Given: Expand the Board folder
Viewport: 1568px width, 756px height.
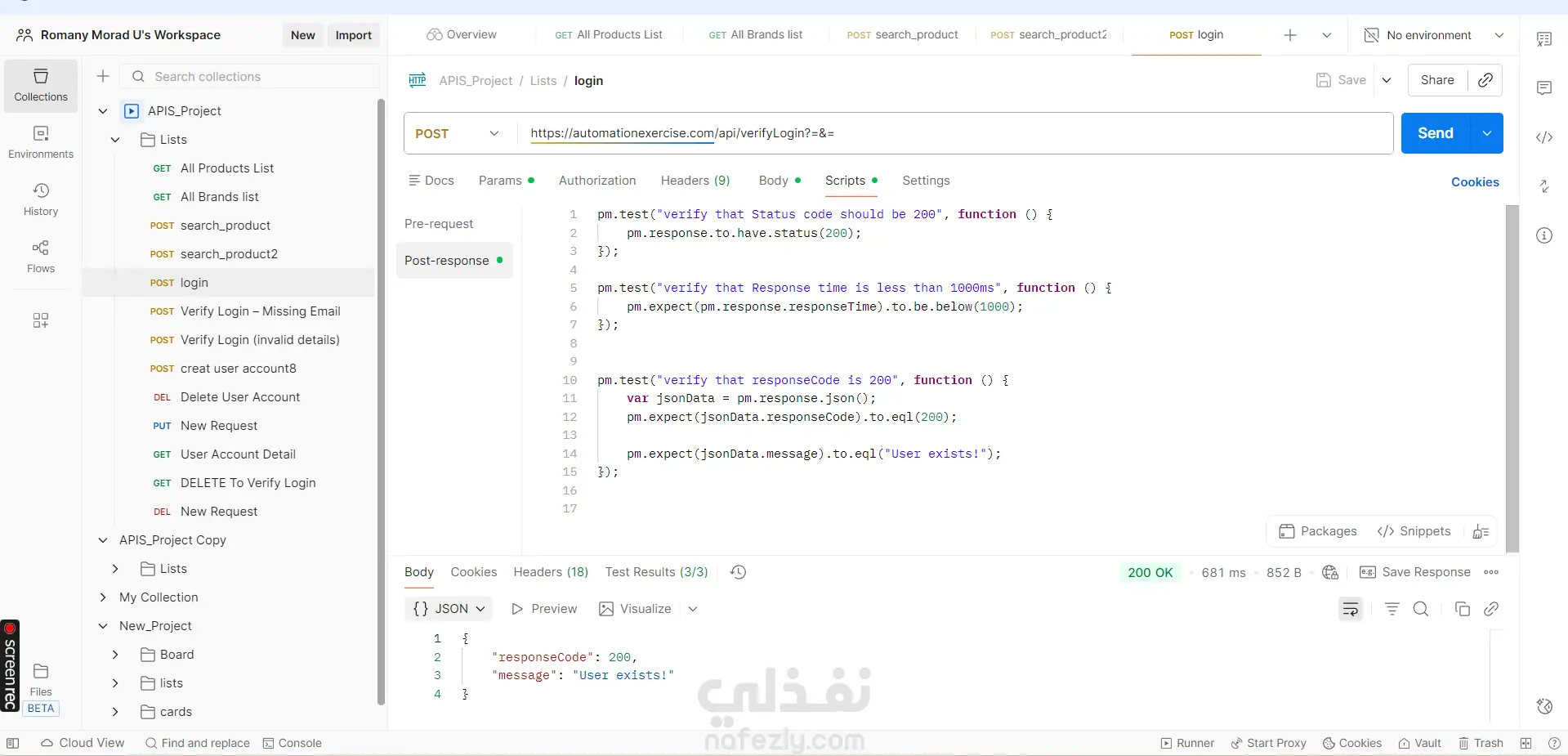Looking at the screenshot, I should pos(115,655).
